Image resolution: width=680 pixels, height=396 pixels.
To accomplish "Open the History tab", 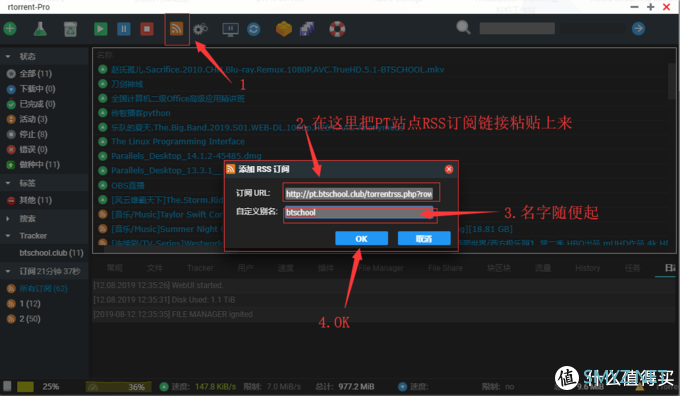I will click(588, 268).
